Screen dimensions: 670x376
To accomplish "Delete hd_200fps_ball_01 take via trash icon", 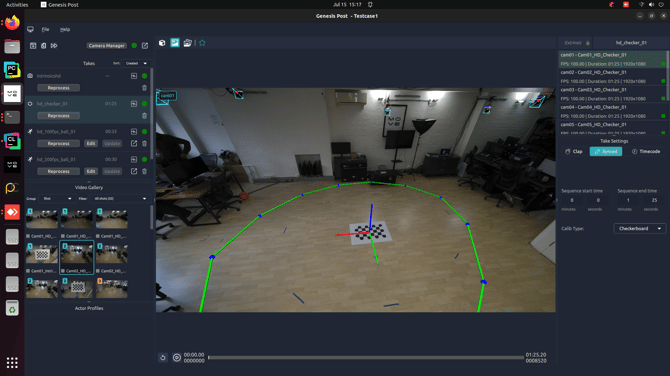I will pyautogui.click(x=144, y=171).
